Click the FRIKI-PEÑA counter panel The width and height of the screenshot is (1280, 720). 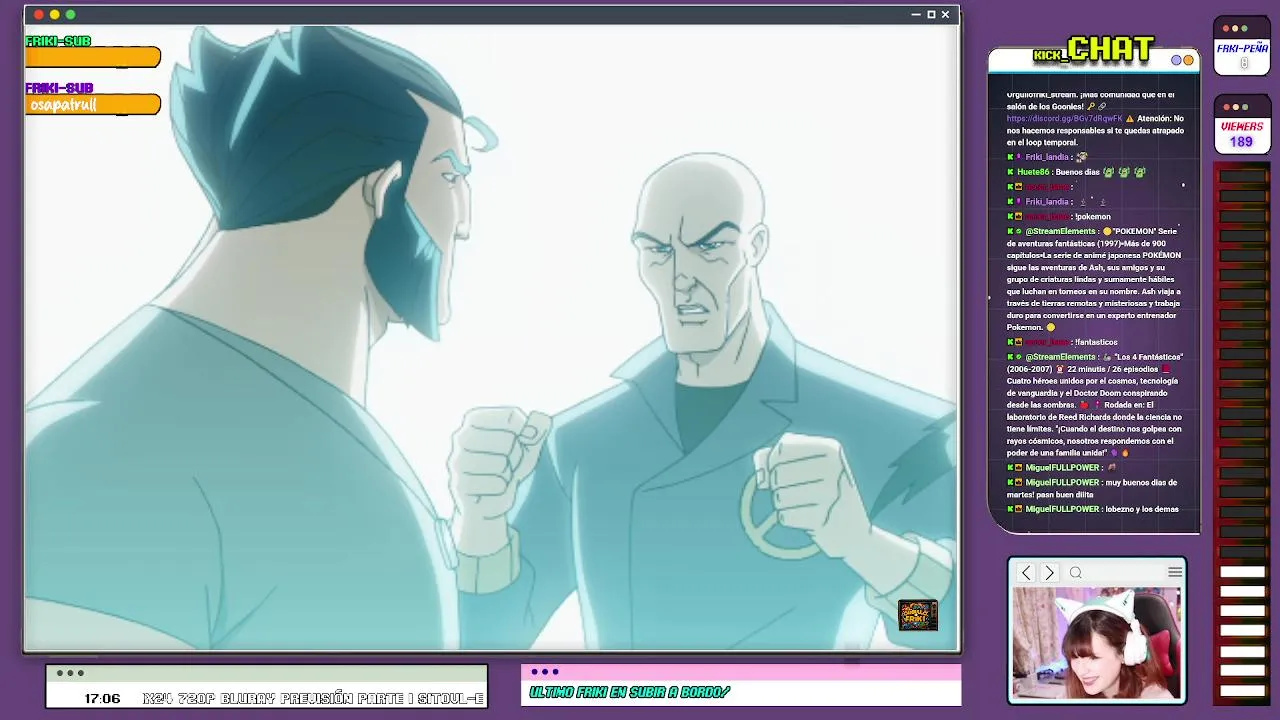coord(1242,54)
